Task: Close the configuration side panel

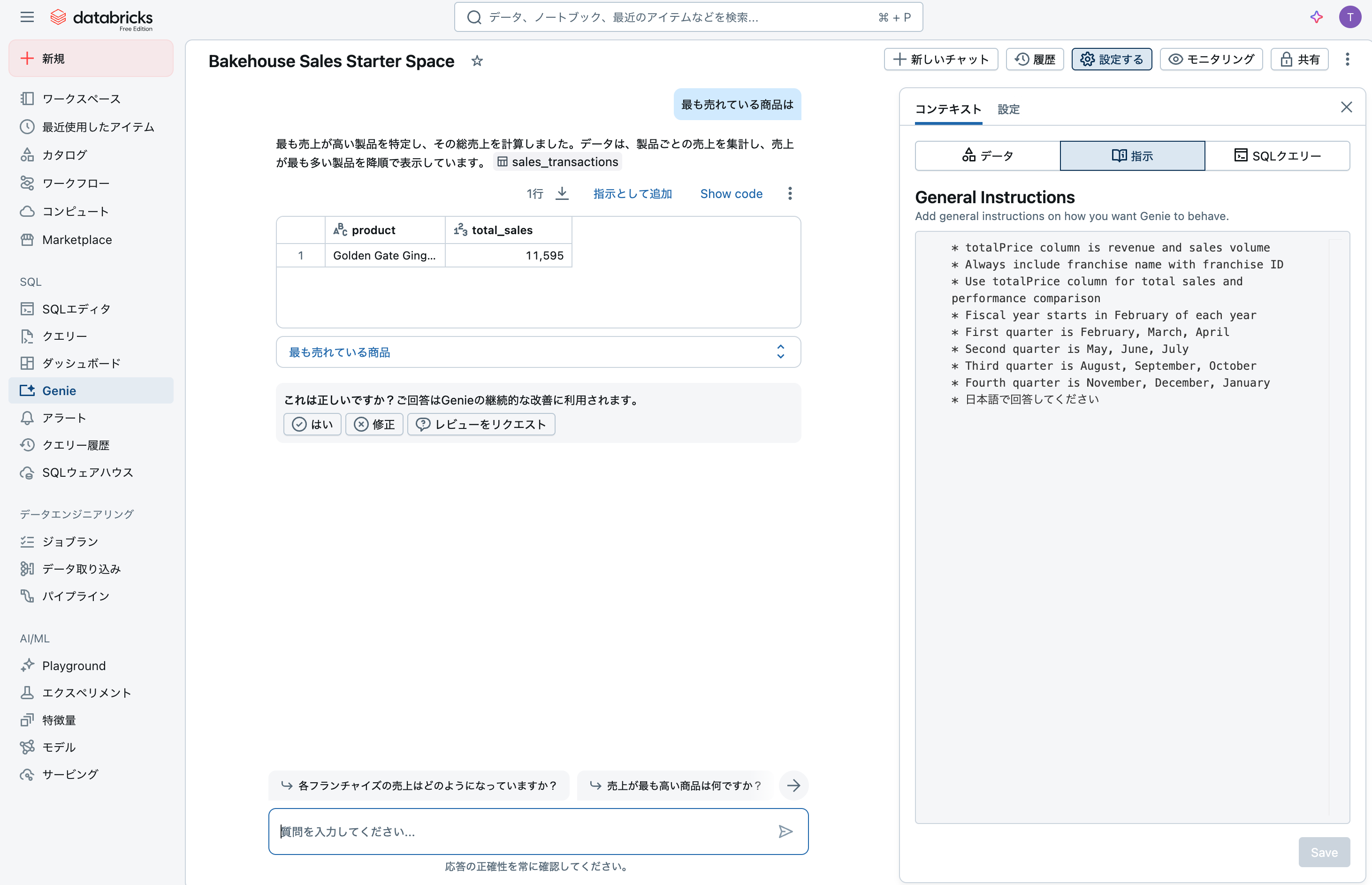Action: click(1346, 107)
